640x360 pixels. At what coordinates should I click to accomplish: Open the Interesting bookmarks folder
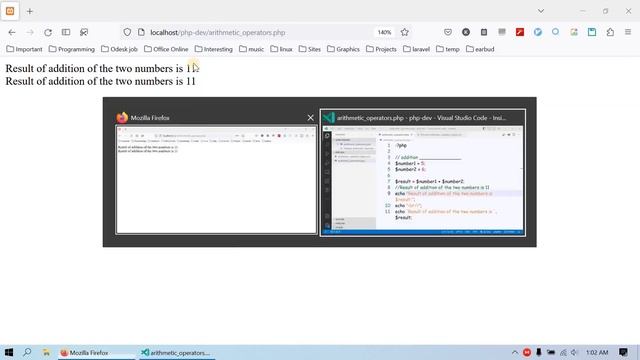point(213,49)
